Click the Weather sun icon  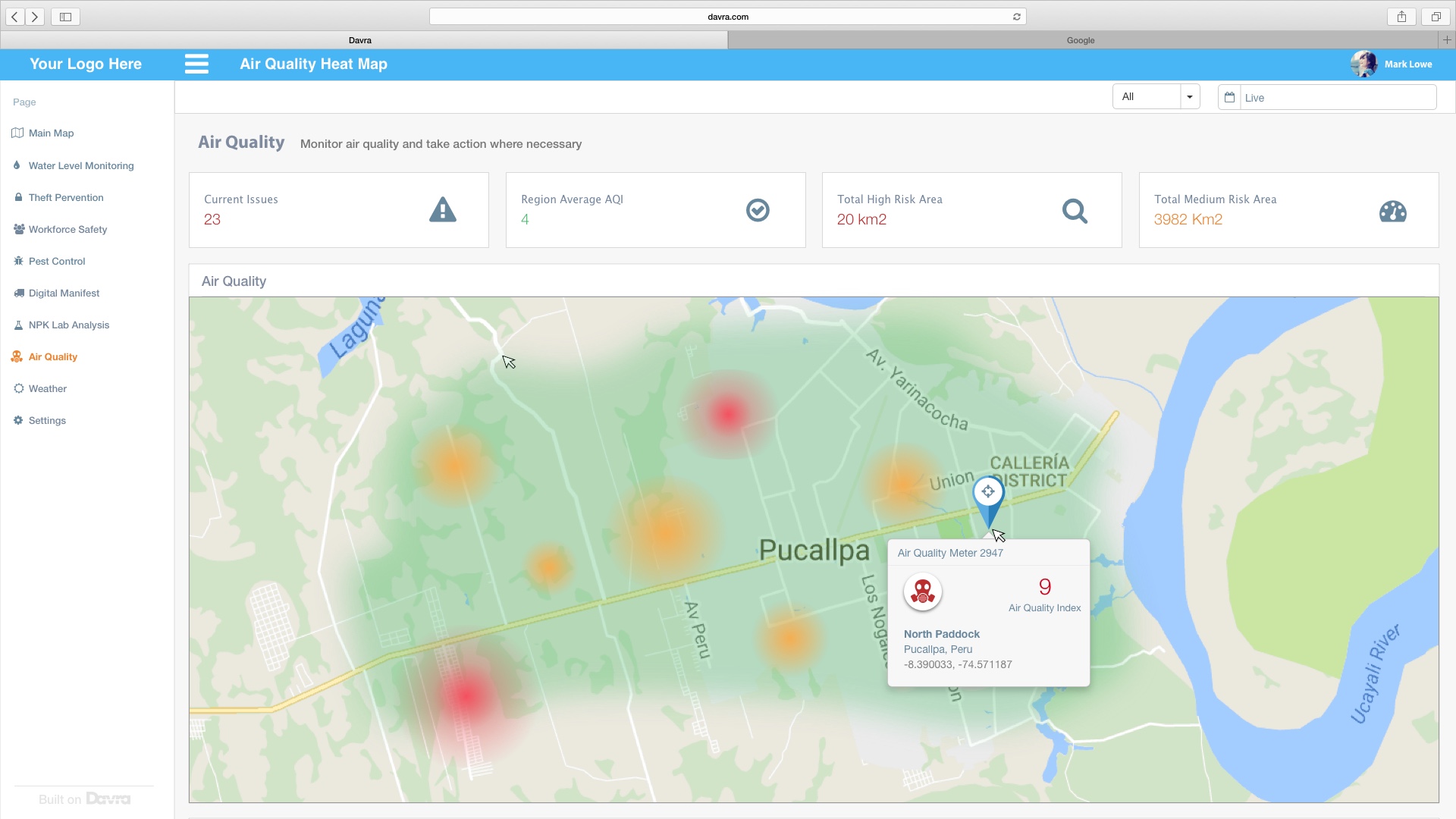coord(18,388)
